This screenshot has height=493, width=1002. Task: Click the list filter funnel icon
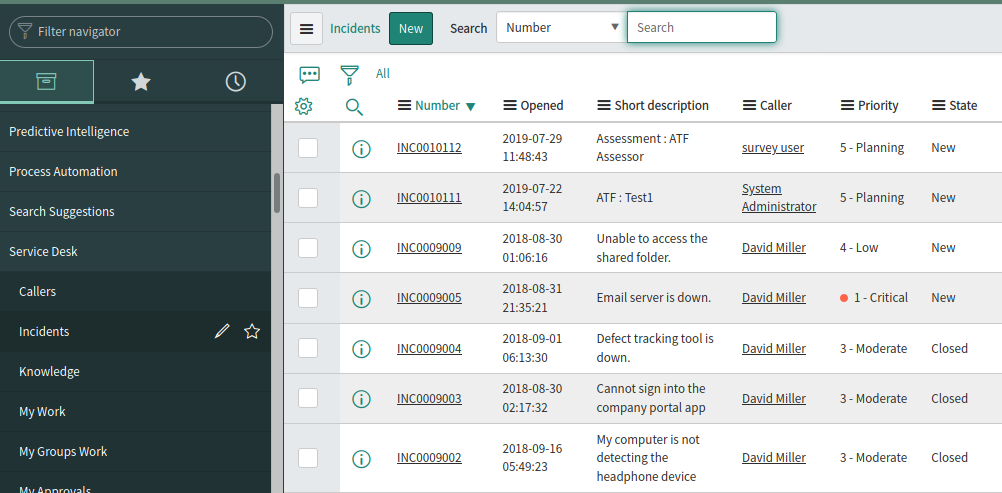[349, 74]
